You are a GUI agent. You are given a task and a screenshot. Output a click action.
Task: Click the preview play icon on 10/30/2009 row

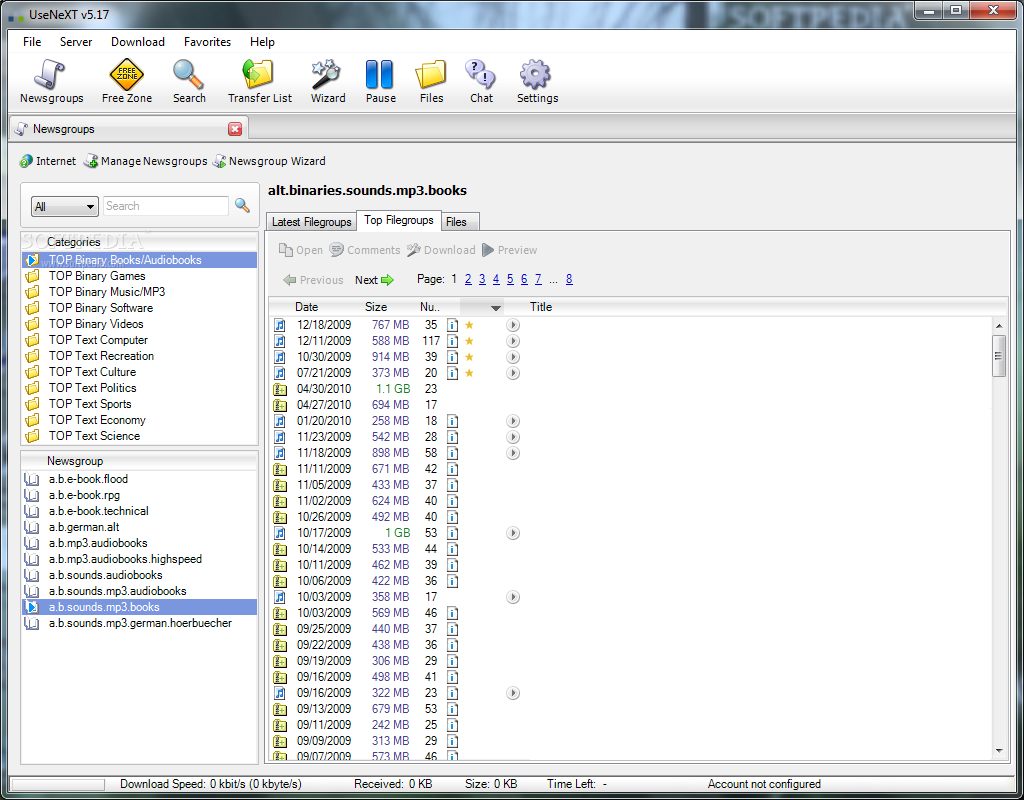(x=513, y=357)
